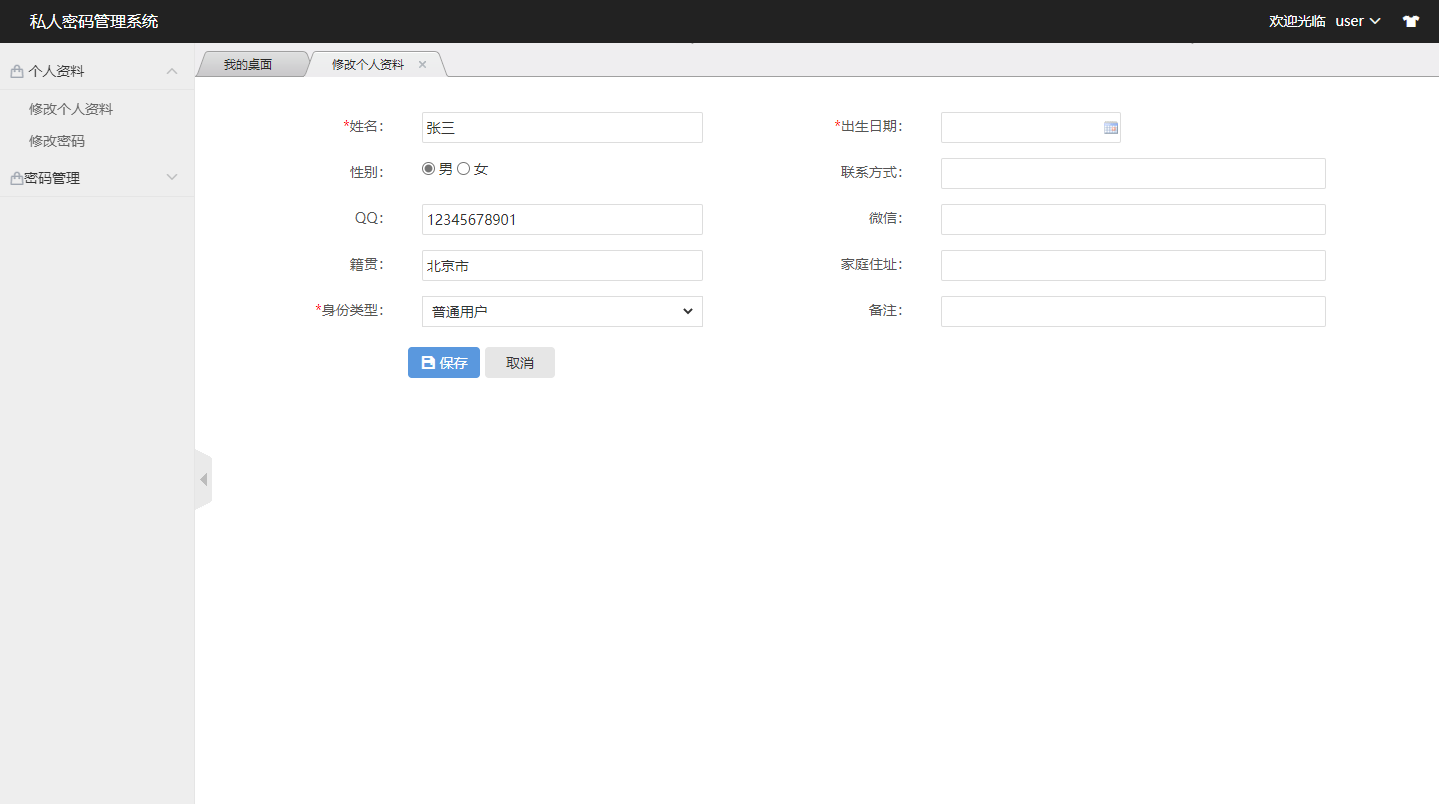1439x804 pixels.
Task: Click the shirt theme icon in the top bar
Action: click(1410, 21)
